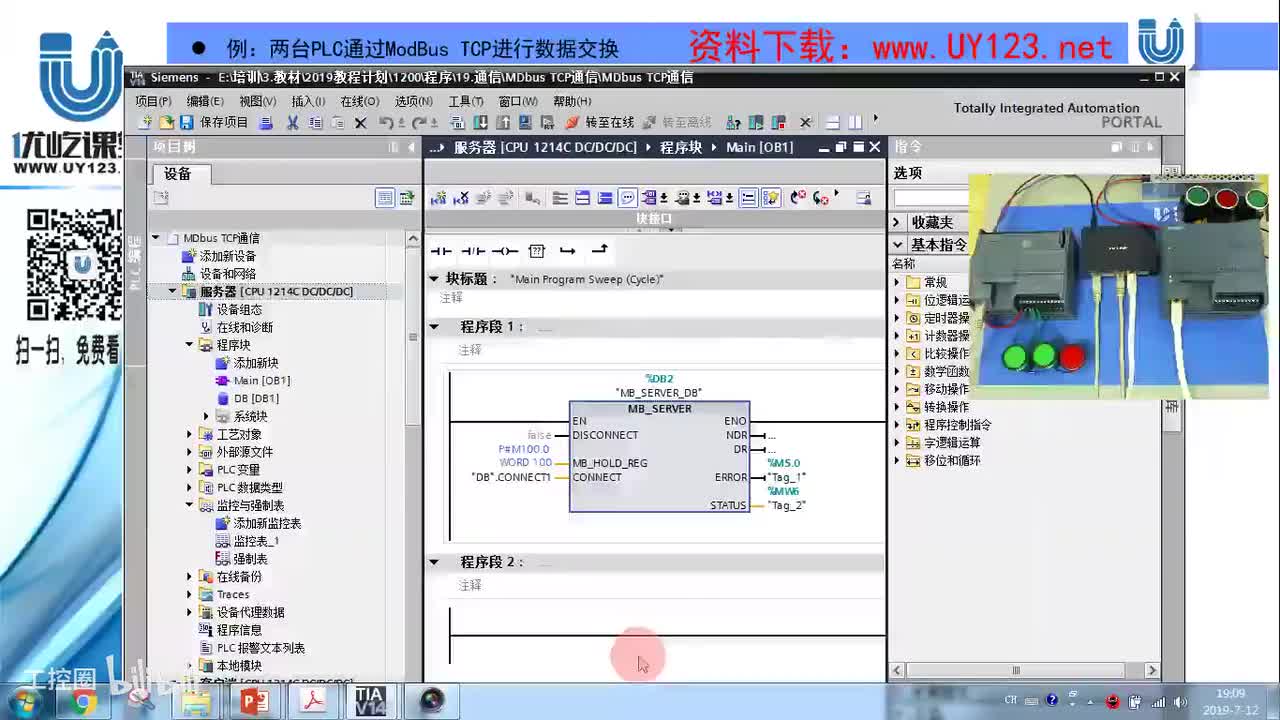Collapse 监控与强制表 folder

(x=190, y=505)
